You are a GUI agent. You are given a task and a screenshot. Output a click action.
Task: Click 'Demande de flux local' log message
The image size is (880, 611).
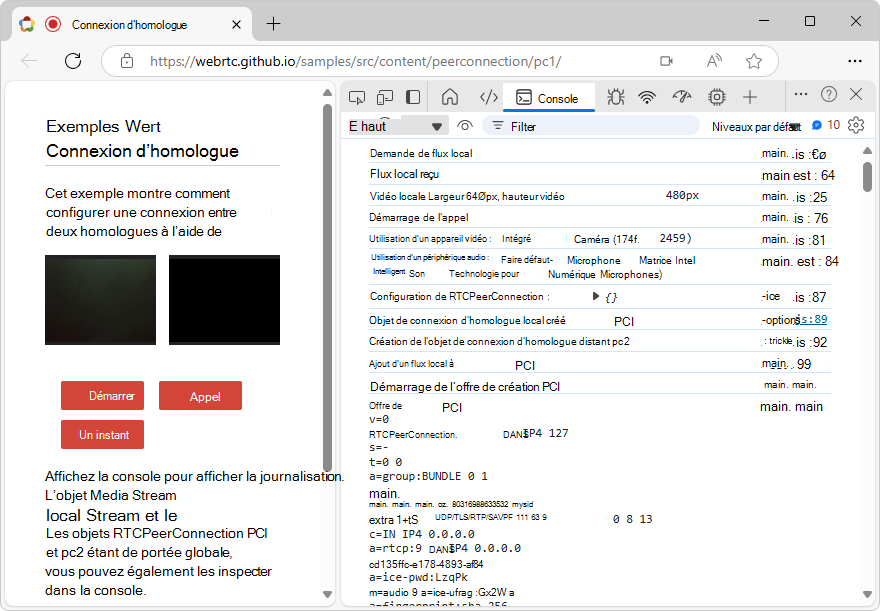(x=421, y=153)
